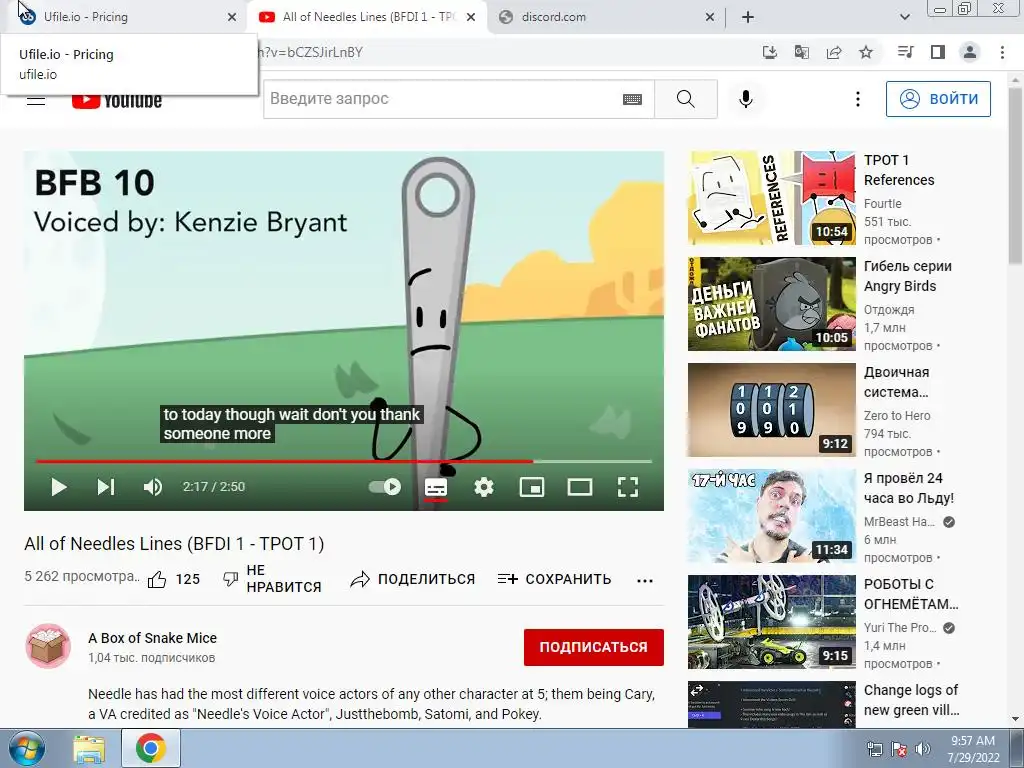Open File Explorer from taskbar
Screen dimensions: 1024x768
pos(89,749)
